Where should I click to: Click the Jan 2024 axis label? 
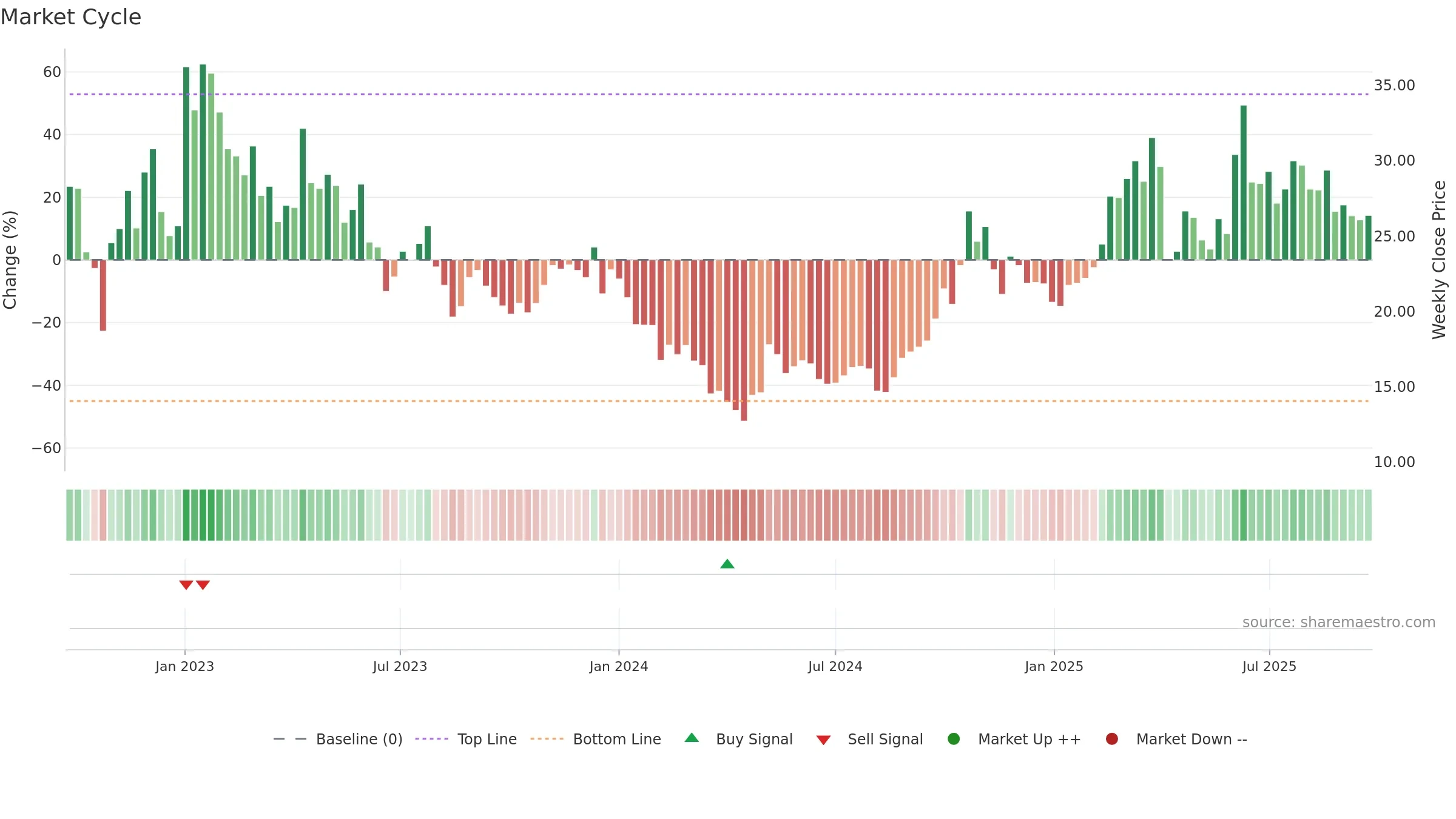tap(619, 667)
